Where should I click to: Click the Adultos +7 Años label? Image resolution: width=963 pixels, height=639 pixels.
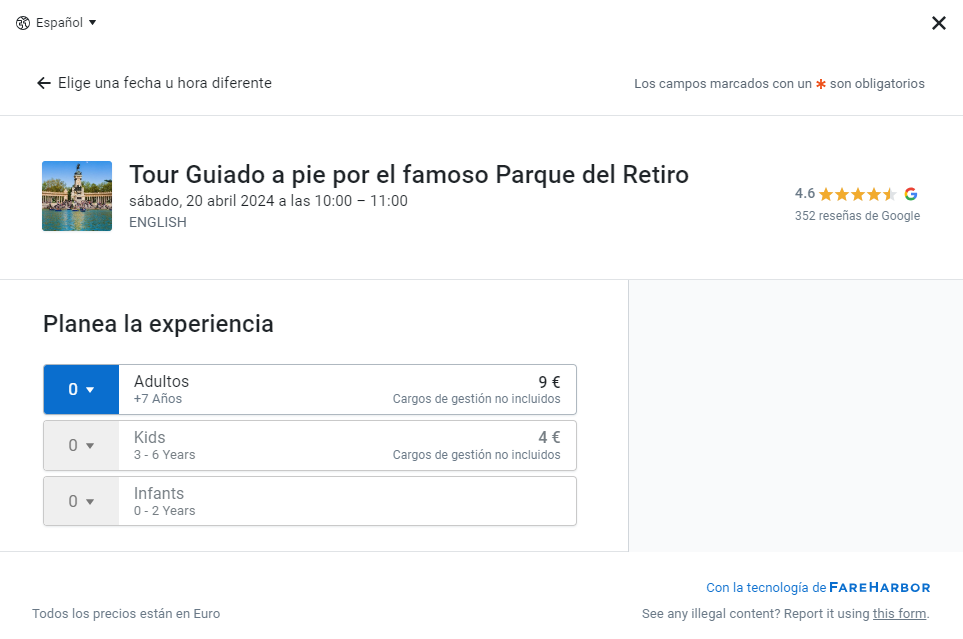[161, 389]
